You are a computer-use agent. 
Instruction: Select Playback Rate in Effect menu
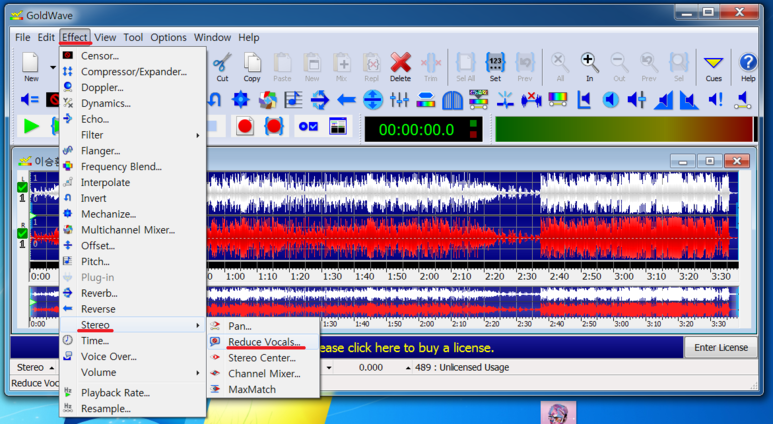click(133, 393)
